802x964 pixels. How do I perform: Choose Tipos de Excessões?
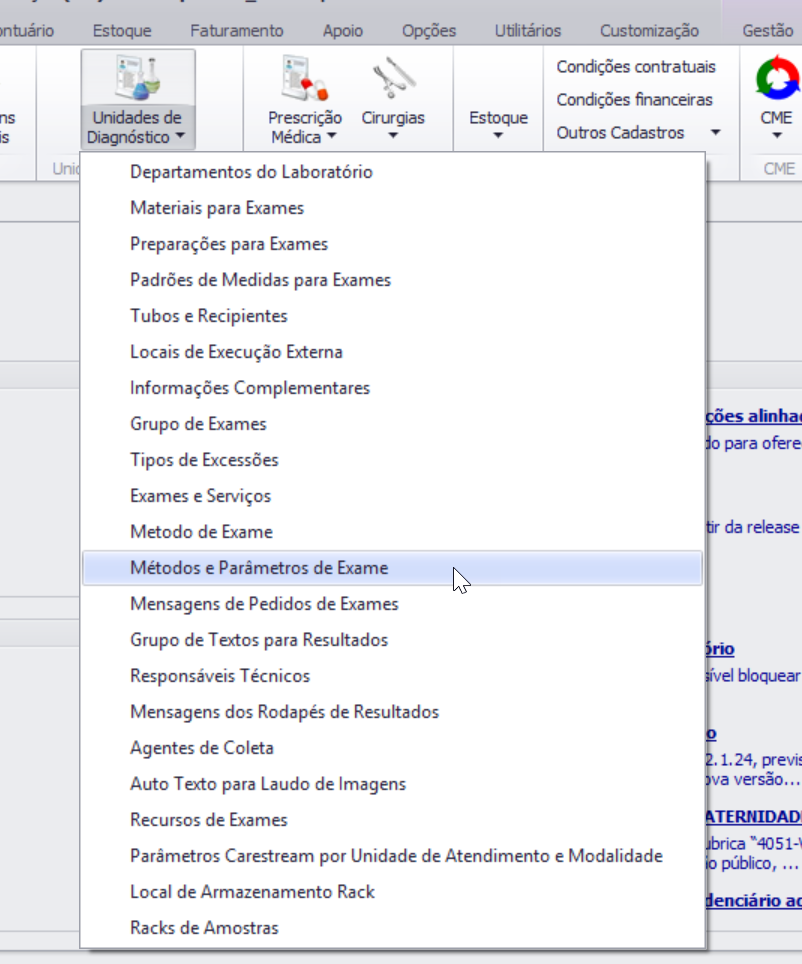coord(392,459)
